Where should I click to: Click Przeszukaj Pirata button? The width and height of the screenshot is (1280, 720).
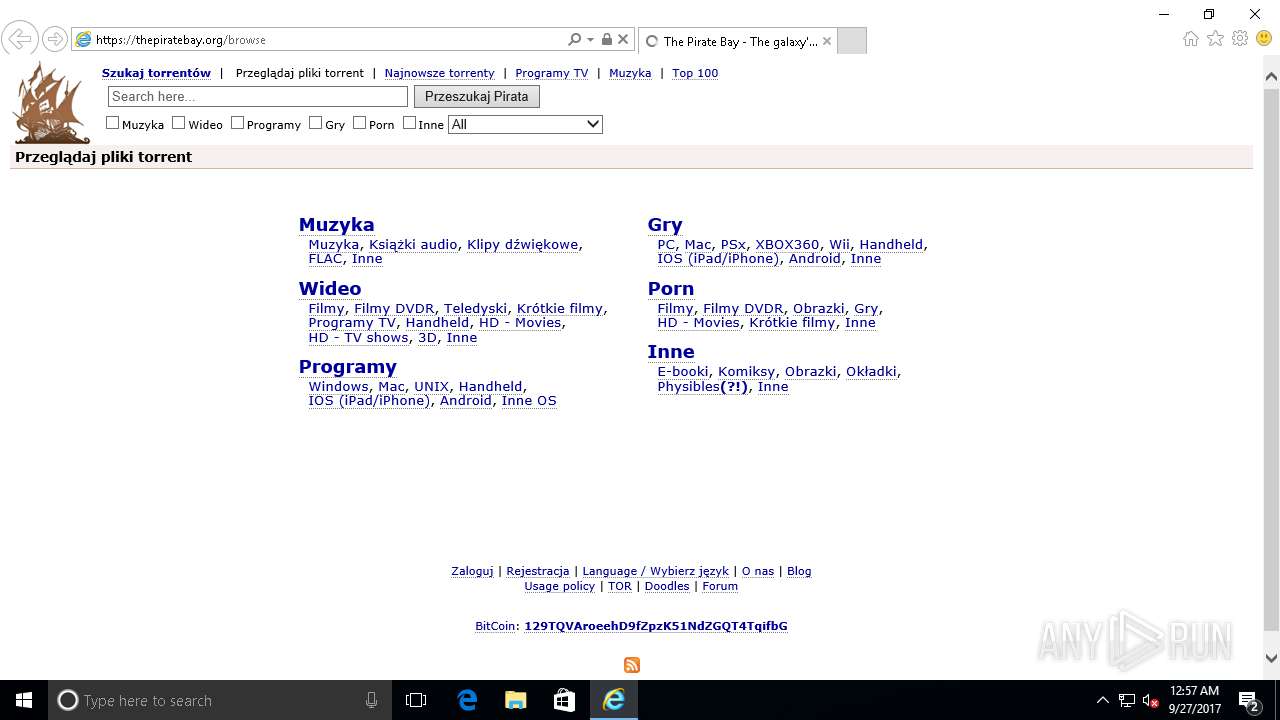[477, 96]
